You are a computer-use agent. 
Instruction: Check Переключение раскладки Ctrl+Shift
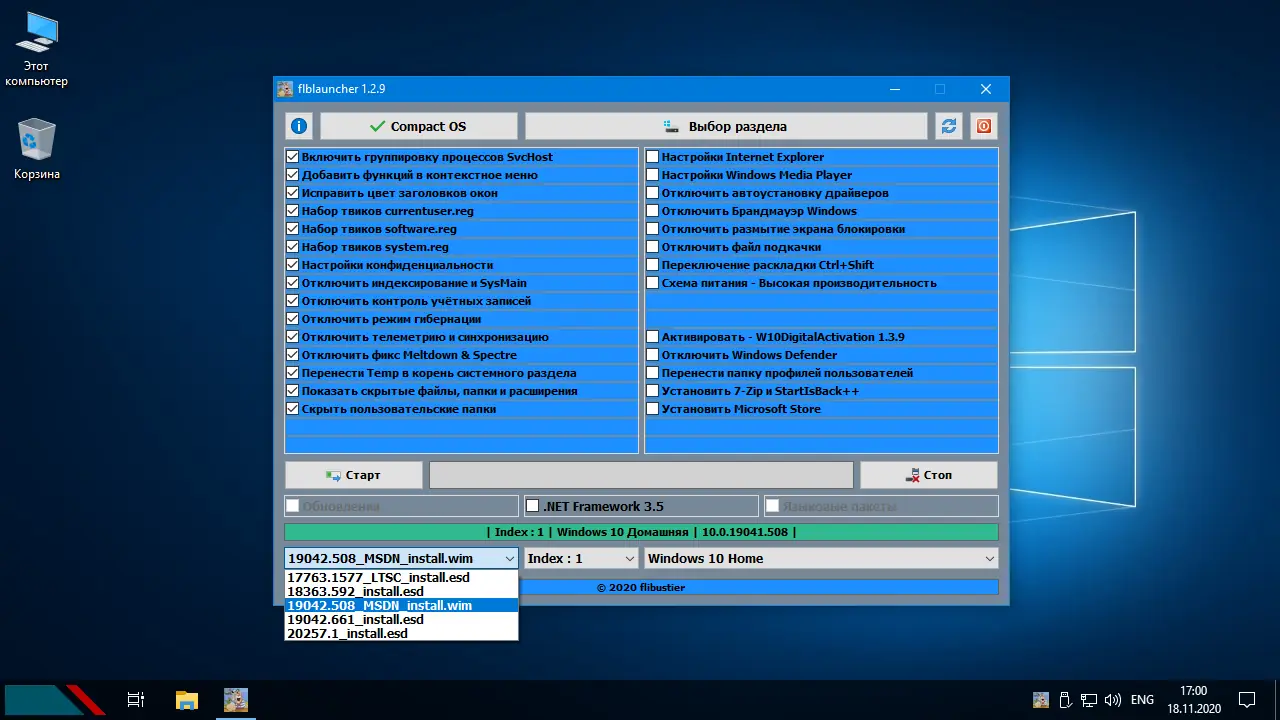[653, 265]
